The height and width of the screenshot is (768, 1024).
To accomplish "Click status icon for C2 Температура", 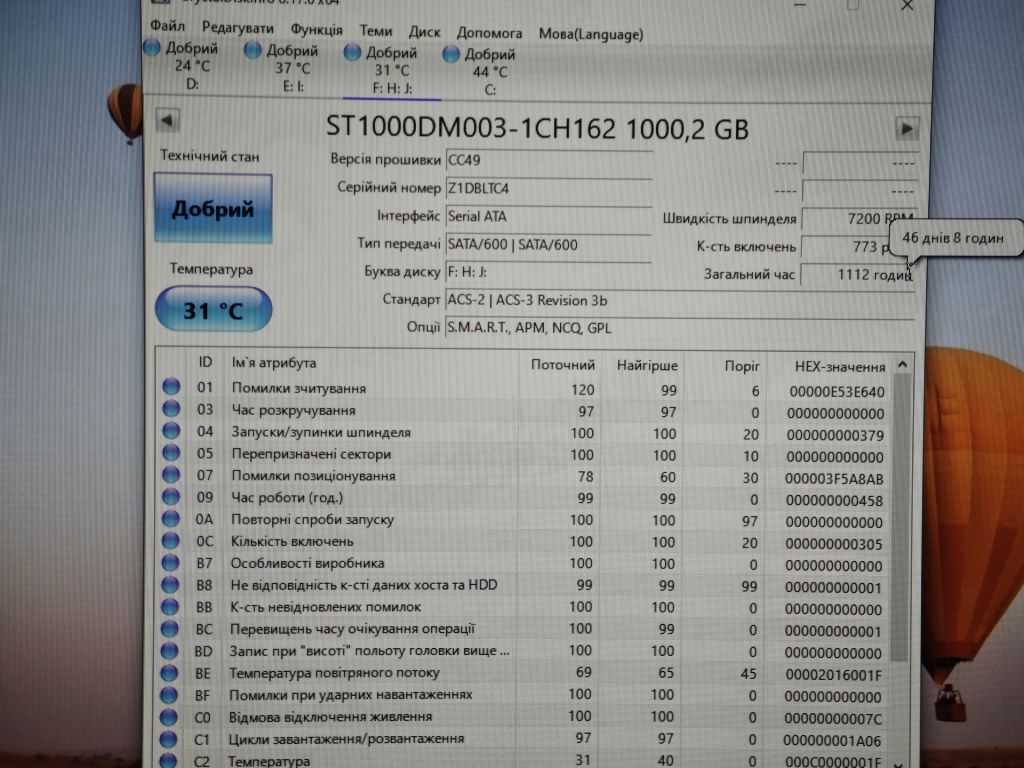I will click(x=168, y=760).
